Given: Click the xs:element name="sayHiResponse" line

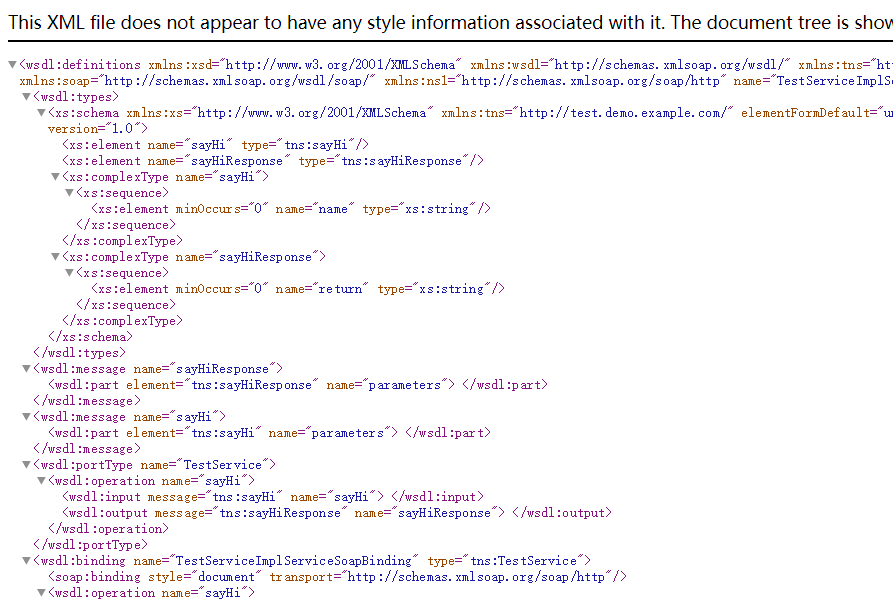Looking at the screenshot, I should pyautogui.click(x=273, y=161).
